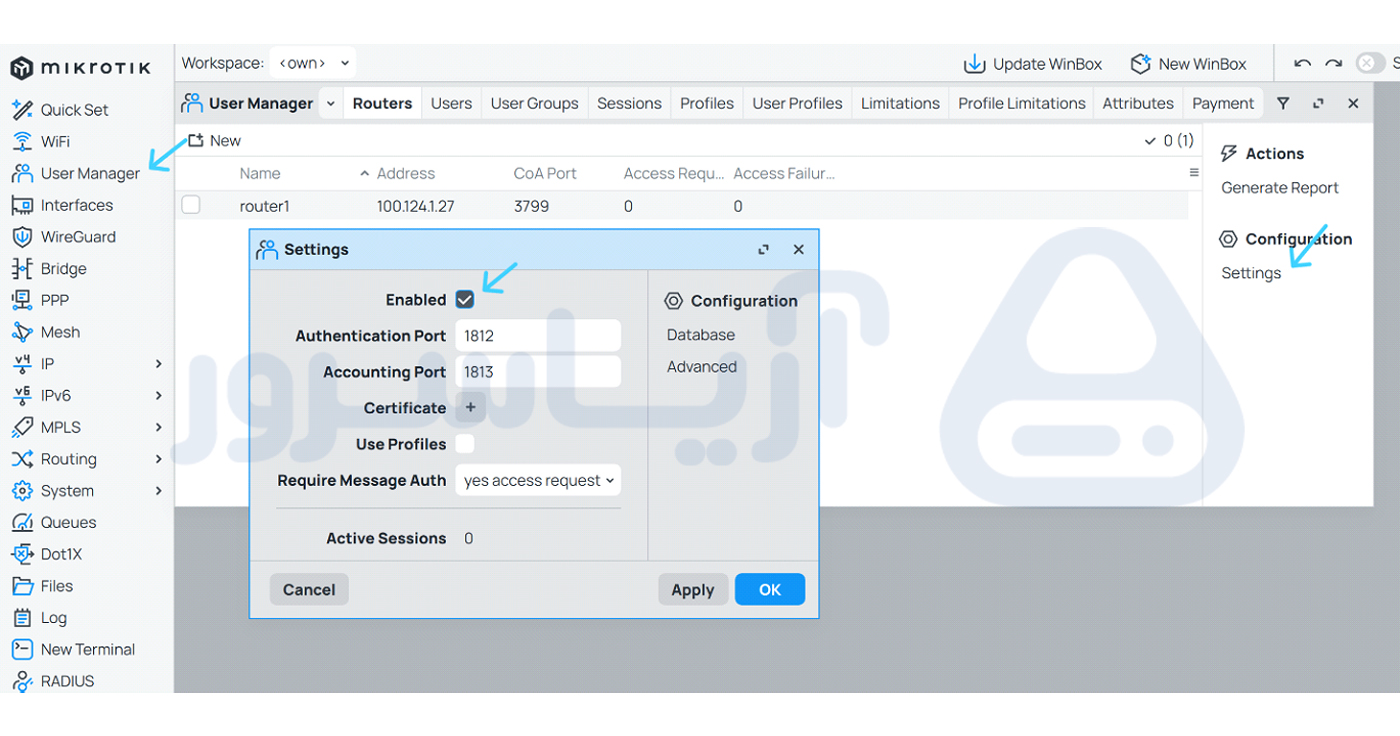1400x736 pixels.
Task: Launch New Terminal from the sidebar
Action: tap(73, 650)
